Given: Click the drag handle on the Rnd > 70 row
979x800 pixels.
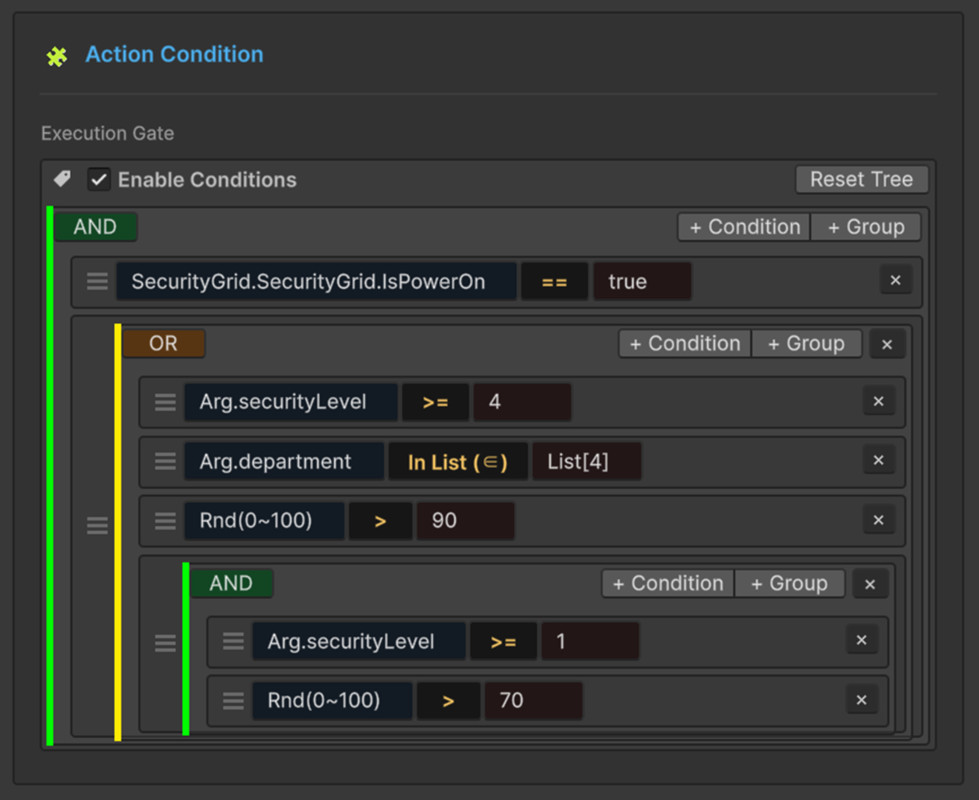Looking at the screenshot, I should click(233, 700).
